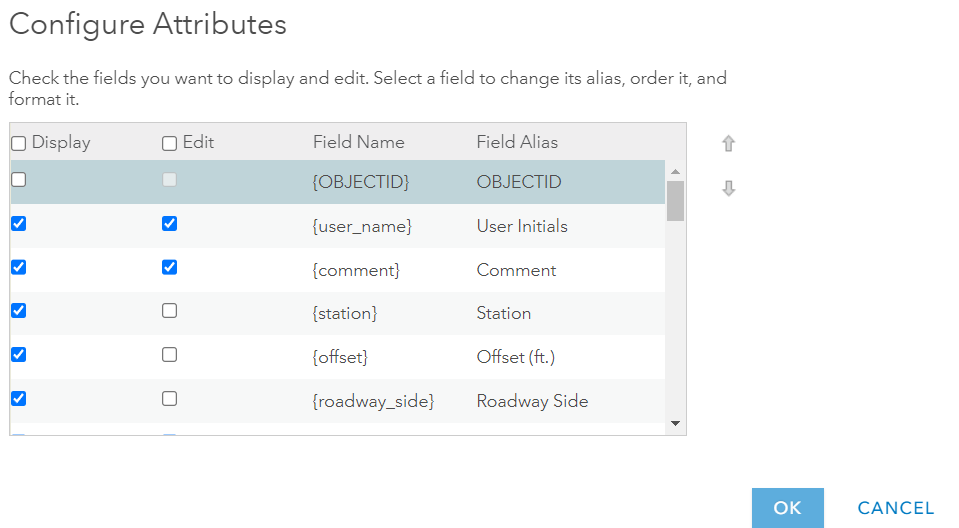Select the Offset (ft.) alias cell
The height and width of the screenshot is (528, 959).
pos(519,357)
